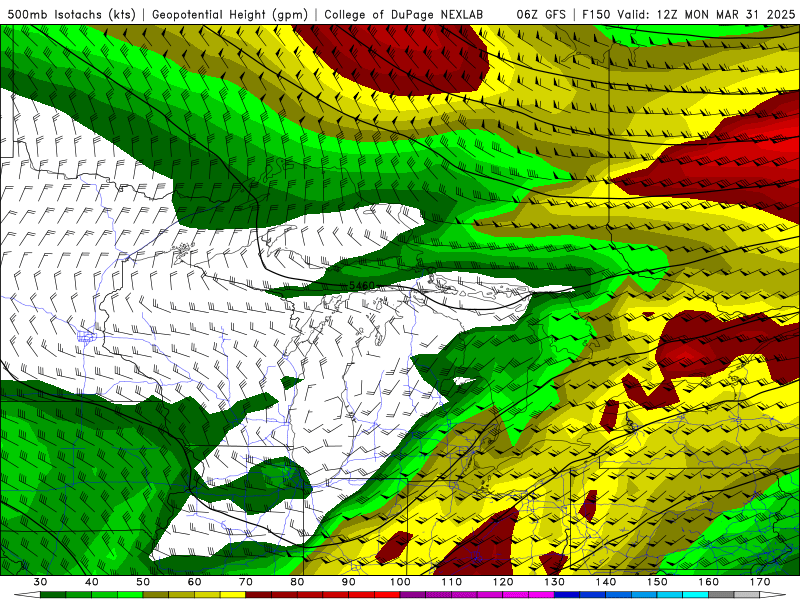Select the cyan colorbar swatch before 160

pyautogui.click(x=696, y=595)
